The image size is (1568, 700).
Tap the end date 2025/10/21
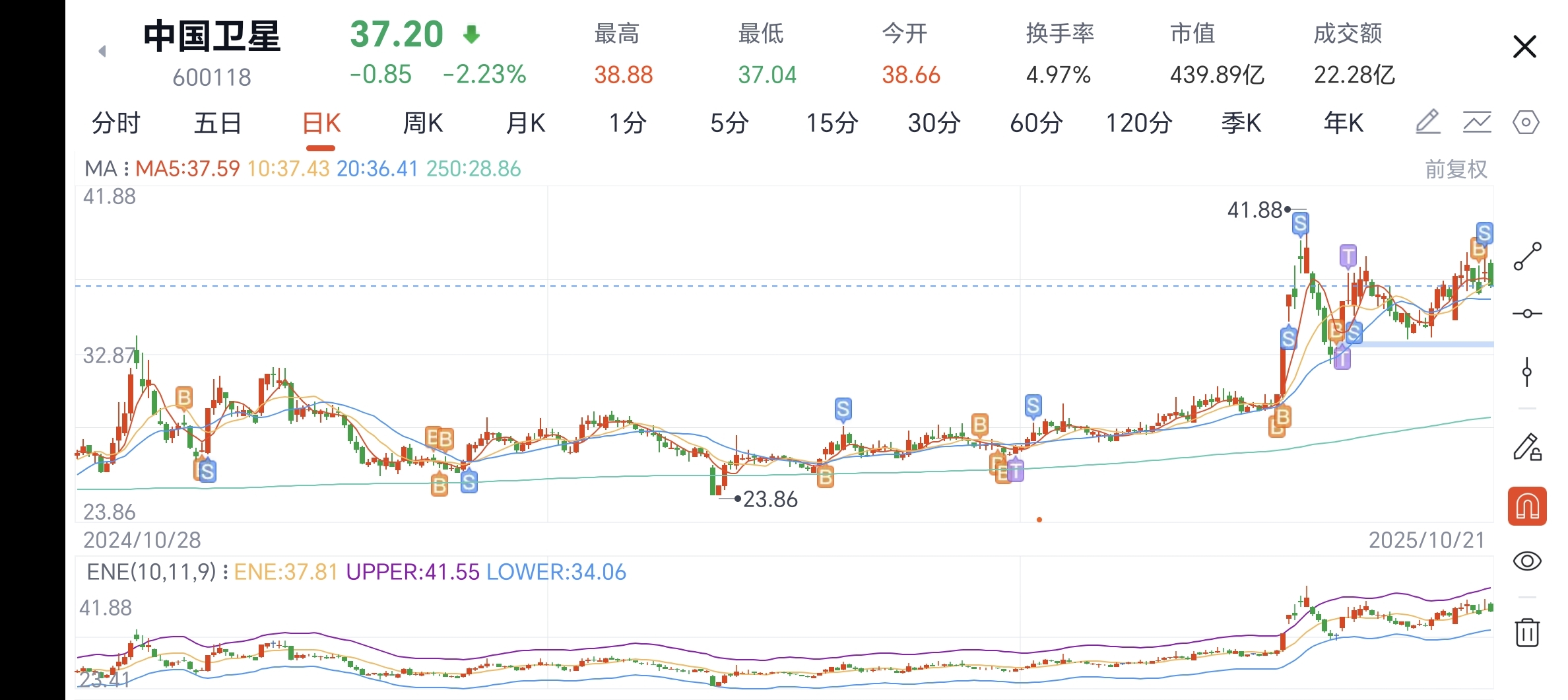[x=1427, y=540]
